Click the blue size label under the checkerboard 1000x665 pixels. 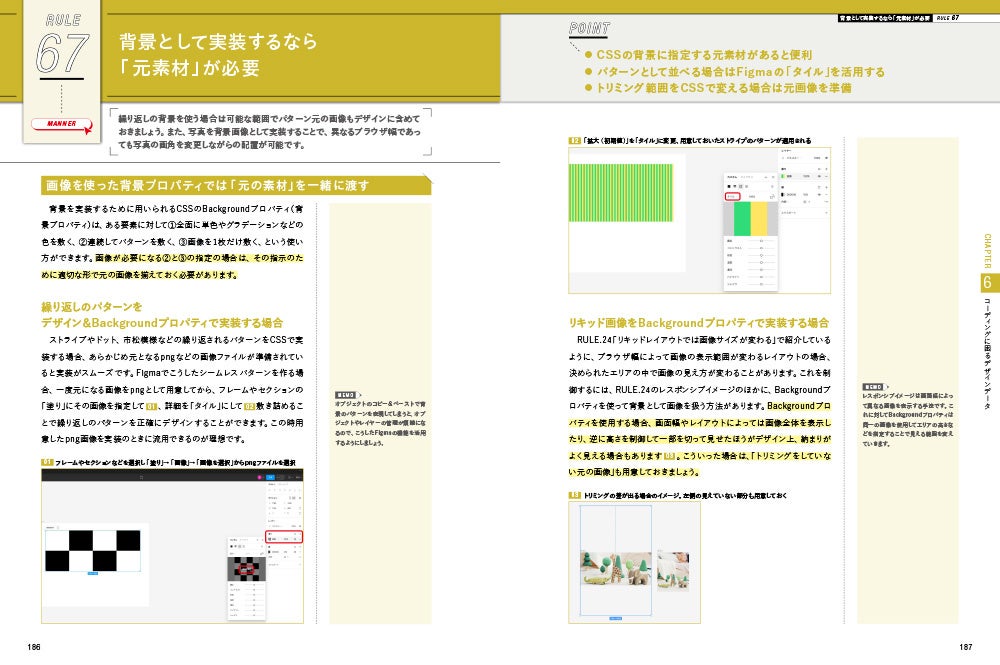[93, 573]
